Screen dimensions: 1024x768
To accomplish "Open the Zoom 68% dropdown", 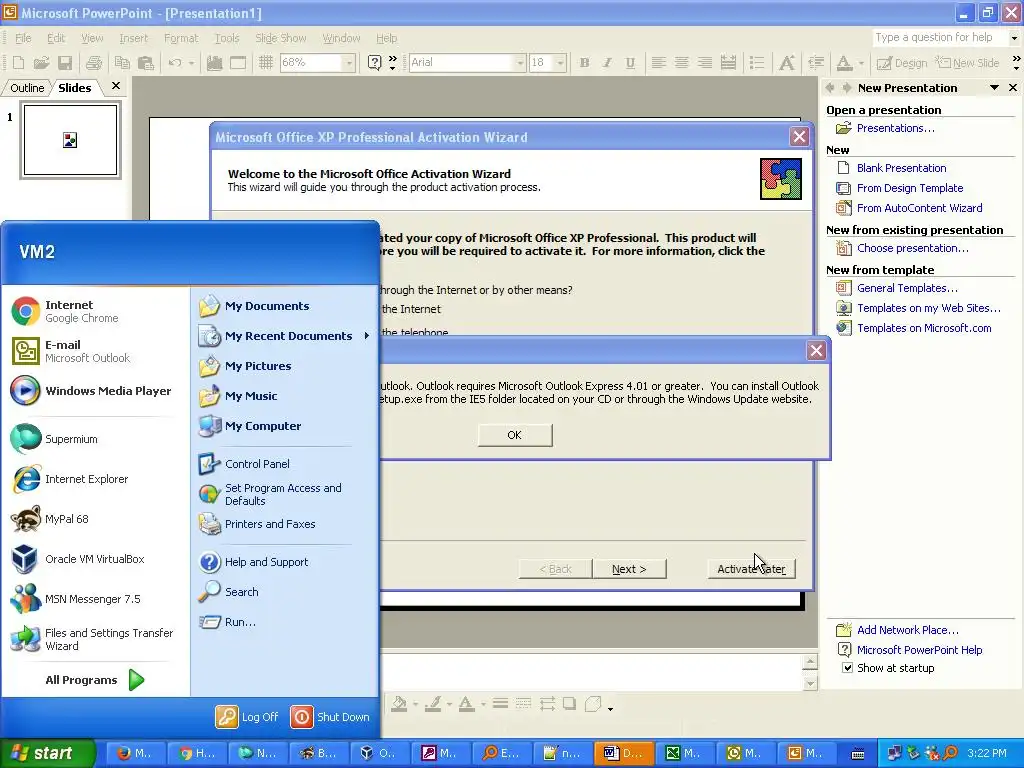I will click(349, 63).
